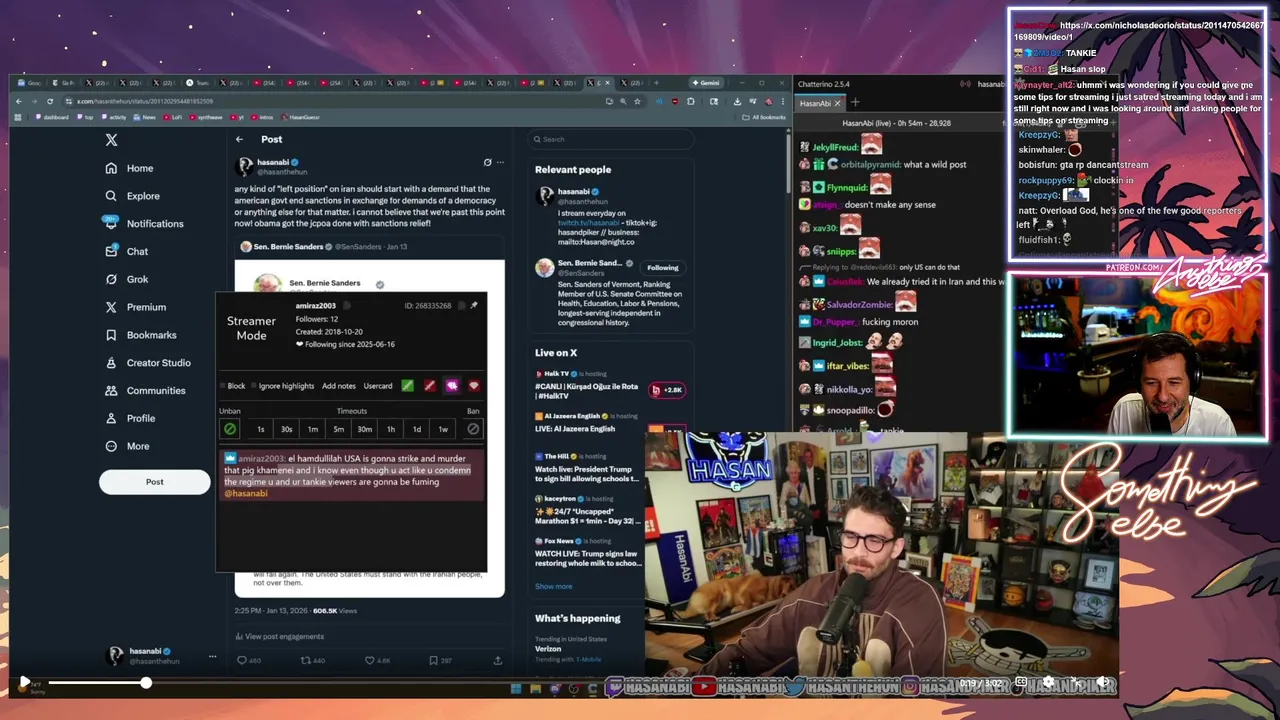Open All Bookmarks folder

(x=765, y=117)
